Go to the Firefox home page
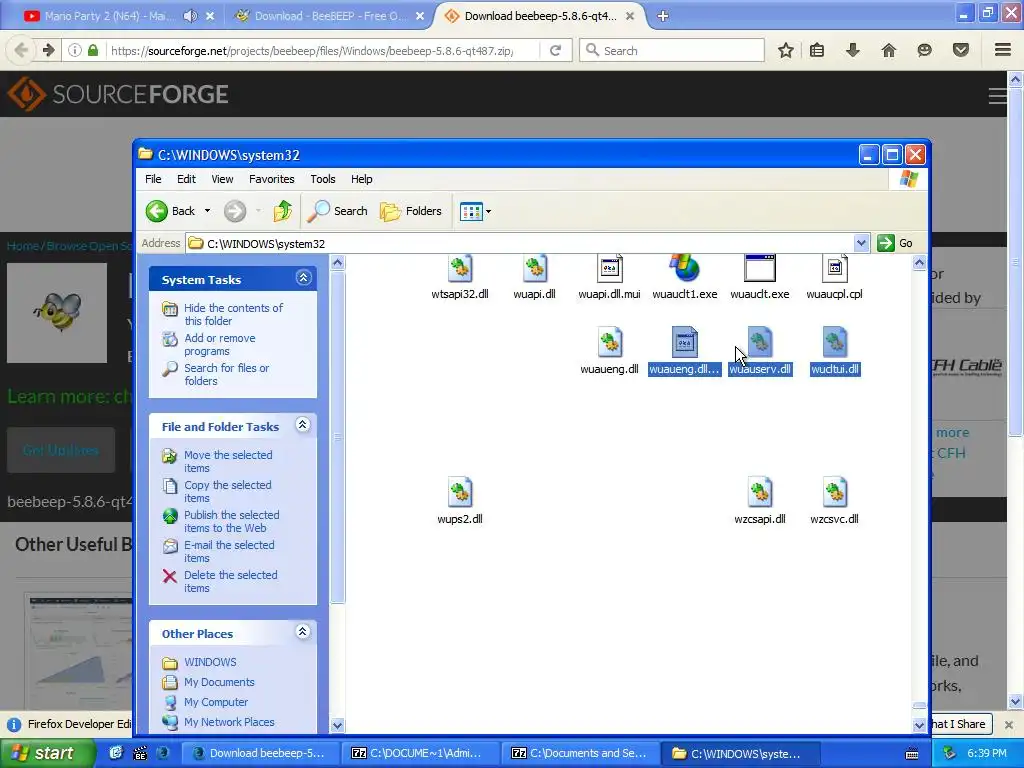Viewport: 1024px width, 768px height. coord(888,50)
